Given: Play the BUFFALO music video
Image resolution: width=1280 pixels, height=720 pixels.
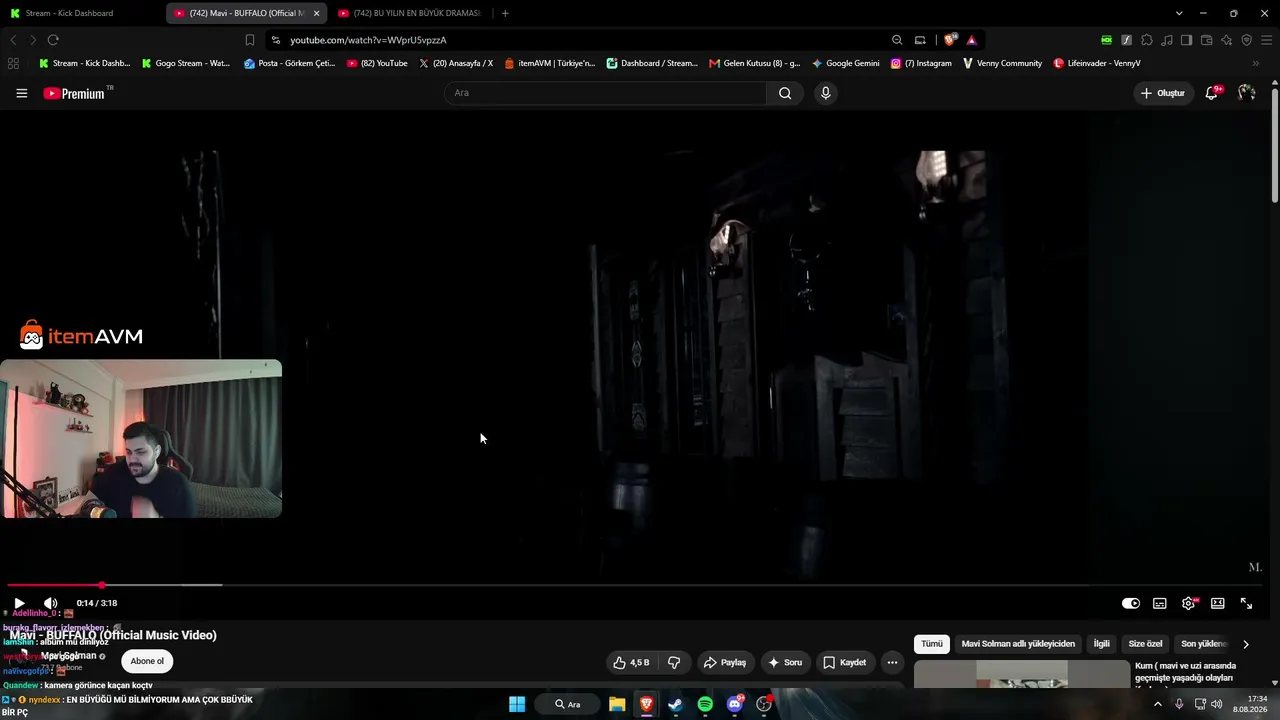Looking at the screenshot, I should tap(19, 603).
